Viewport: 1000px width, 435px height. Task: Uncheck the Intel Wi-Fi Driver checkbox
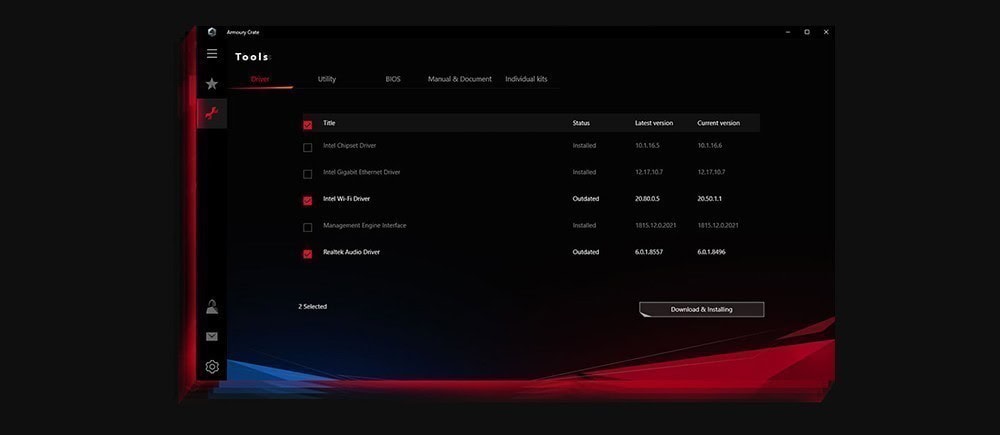[307, 201]
